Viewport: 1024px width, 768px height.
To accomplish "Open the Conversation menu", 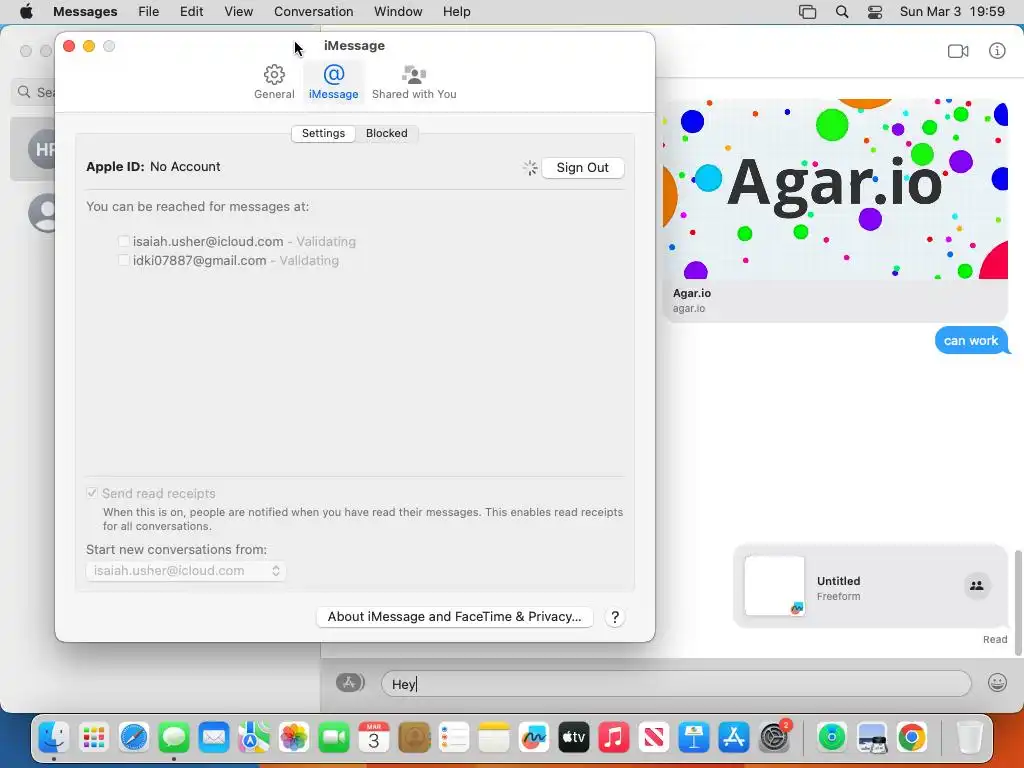I will point(313,12).
